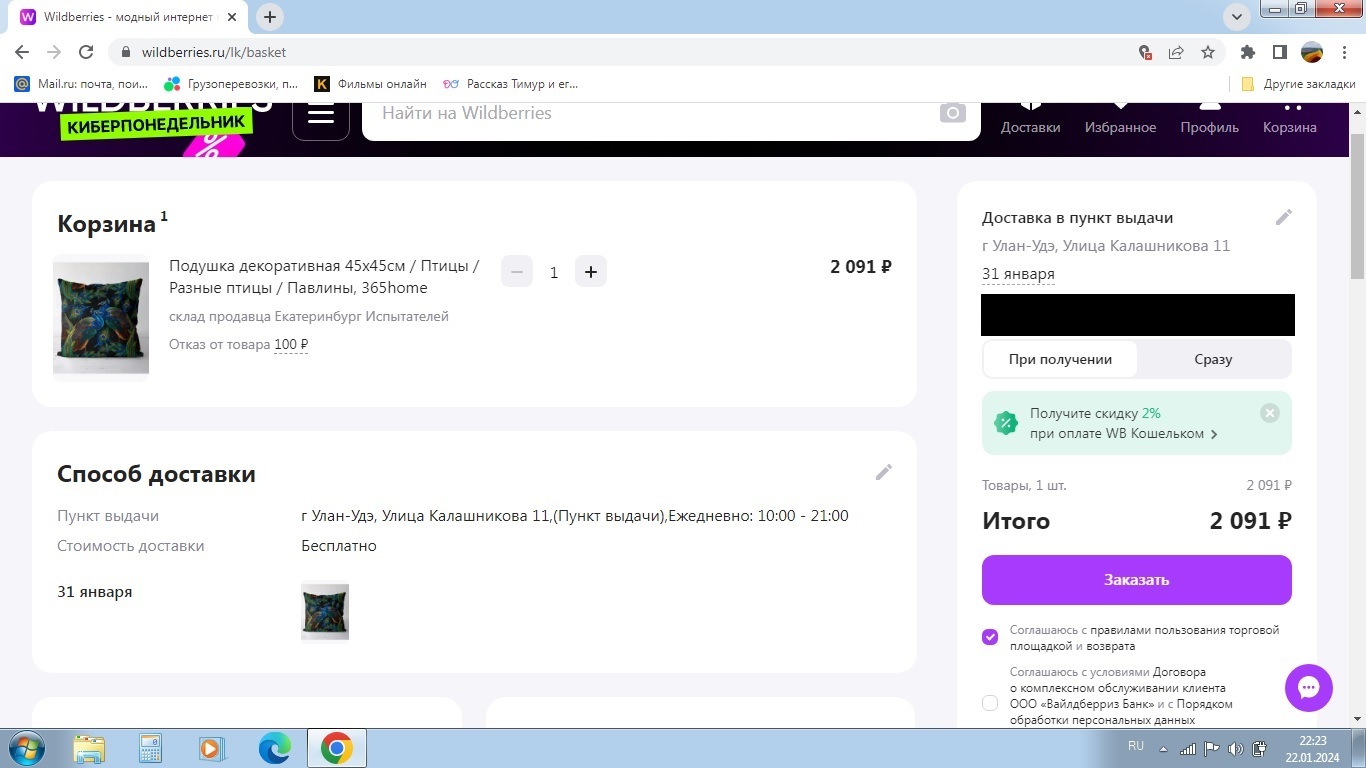1366x768 pixels.
Task: Open the Mail.ru bookmark
Action: coord(80,84)
